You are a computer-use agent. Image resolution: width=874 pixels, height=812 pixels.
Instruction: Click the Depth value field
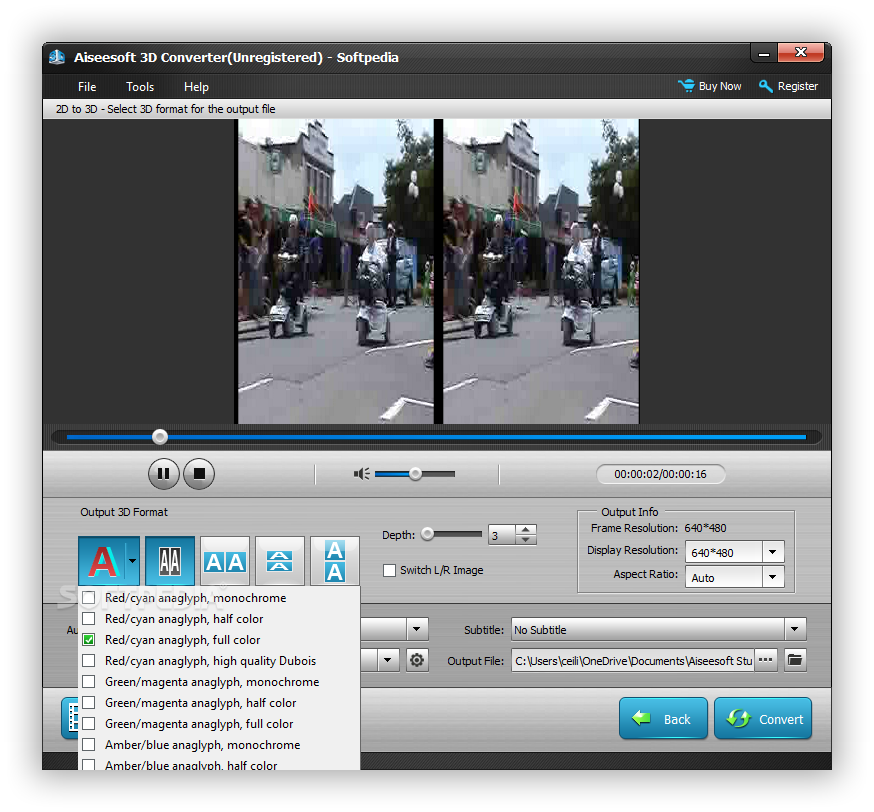502,535
